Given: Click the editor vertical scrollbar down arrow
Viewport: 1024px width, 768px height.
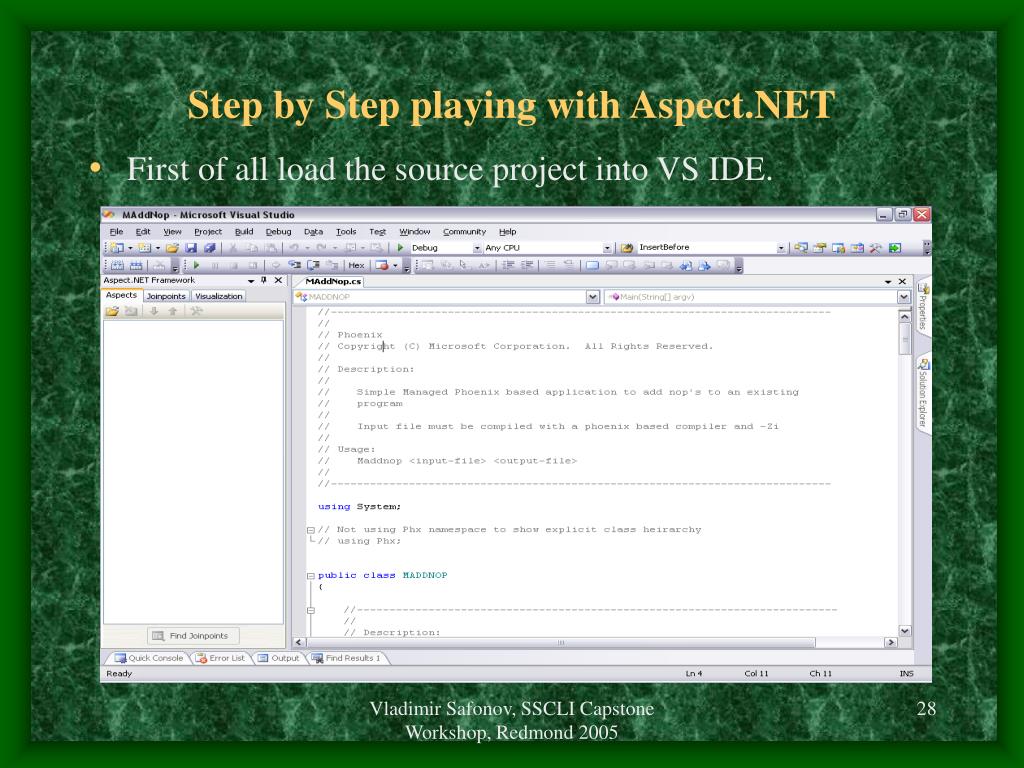Looking at the screenshot, I should [904, 631].
